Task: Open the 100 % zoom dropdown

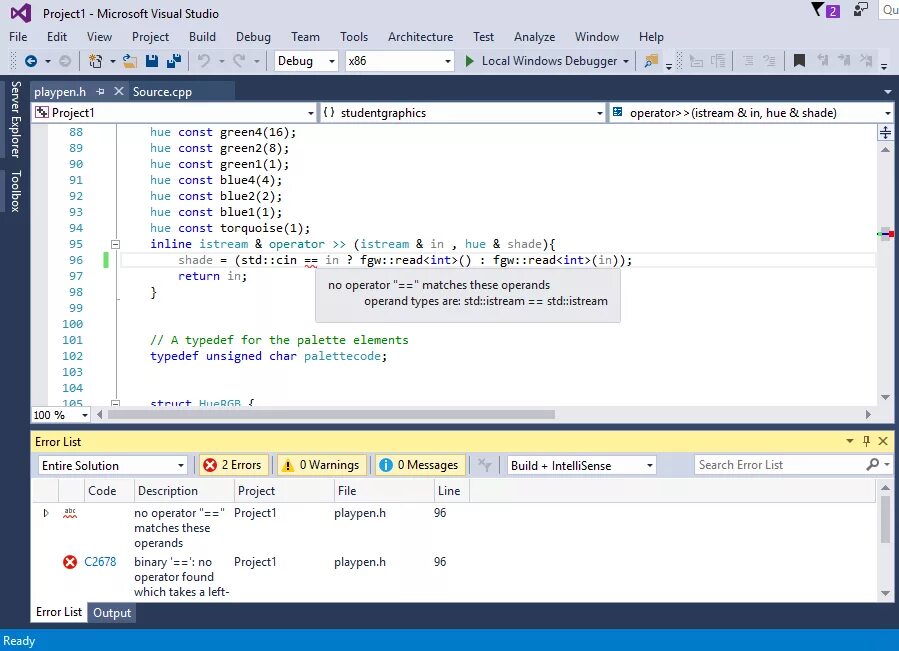Action: (x=61, y=415)
